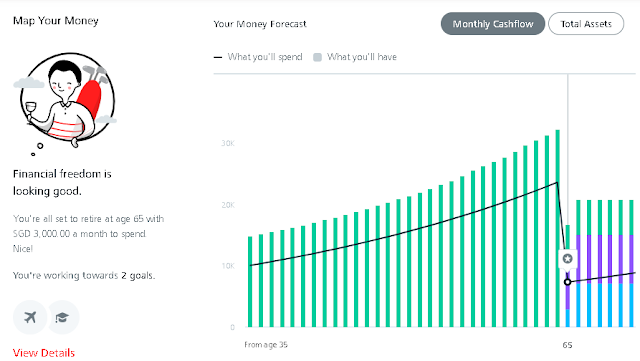640x361 pixels.
Task: Click the 30K axis label
Action: coord(228,143)
